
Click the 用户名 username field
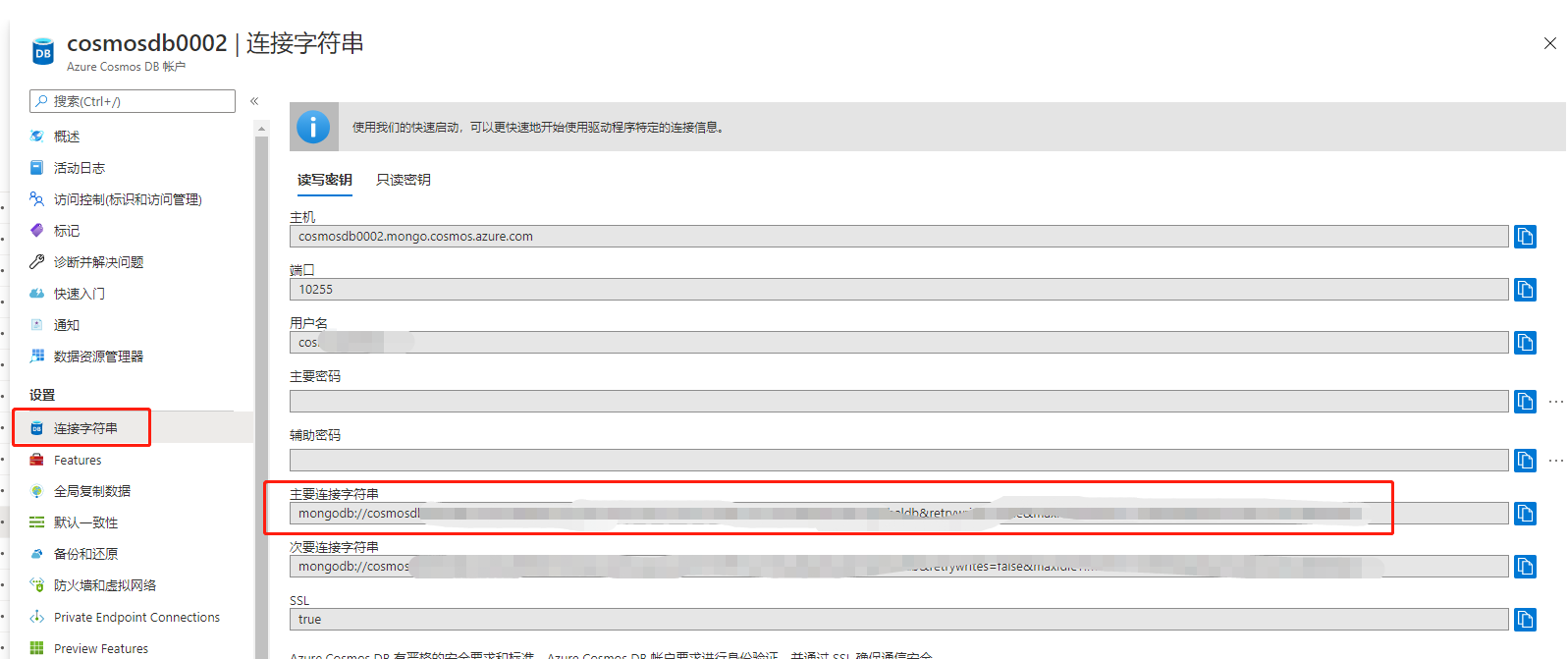(x=898, y=343)
